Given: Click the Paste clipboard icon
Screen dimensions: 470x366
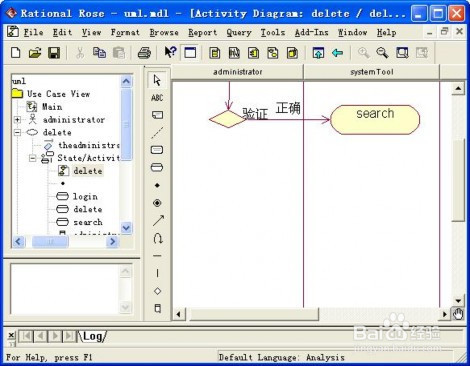Looking at the screenshot, I should [119, 53].
